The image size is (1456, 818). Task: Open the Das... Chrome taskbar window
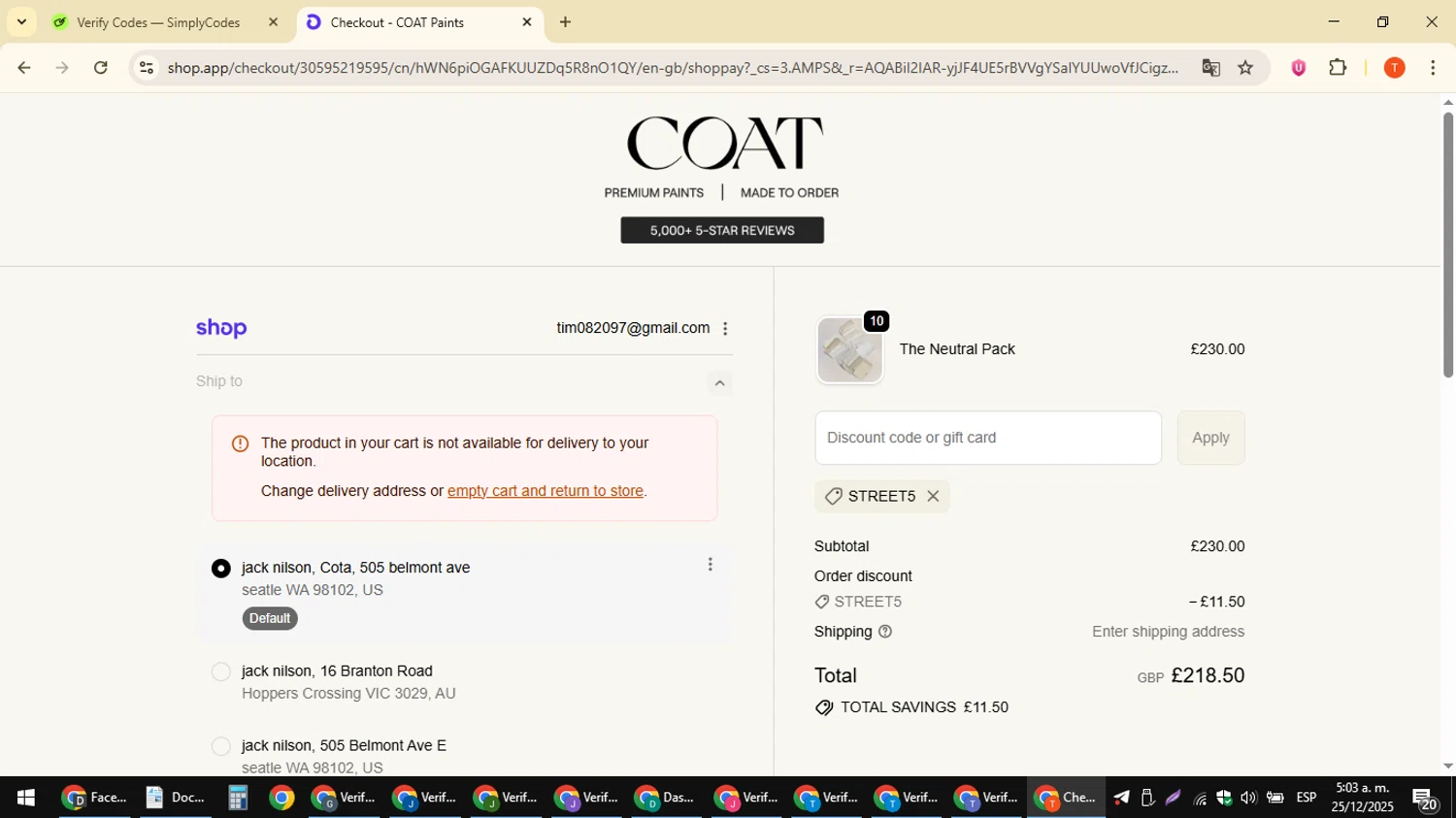665,798
